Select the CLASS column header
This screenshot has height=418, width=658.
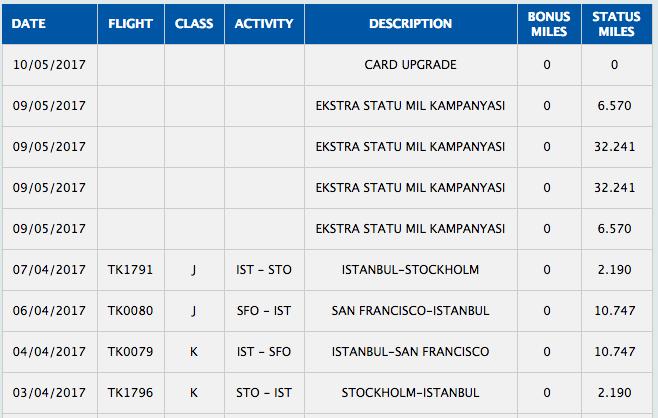pos(194,24)
